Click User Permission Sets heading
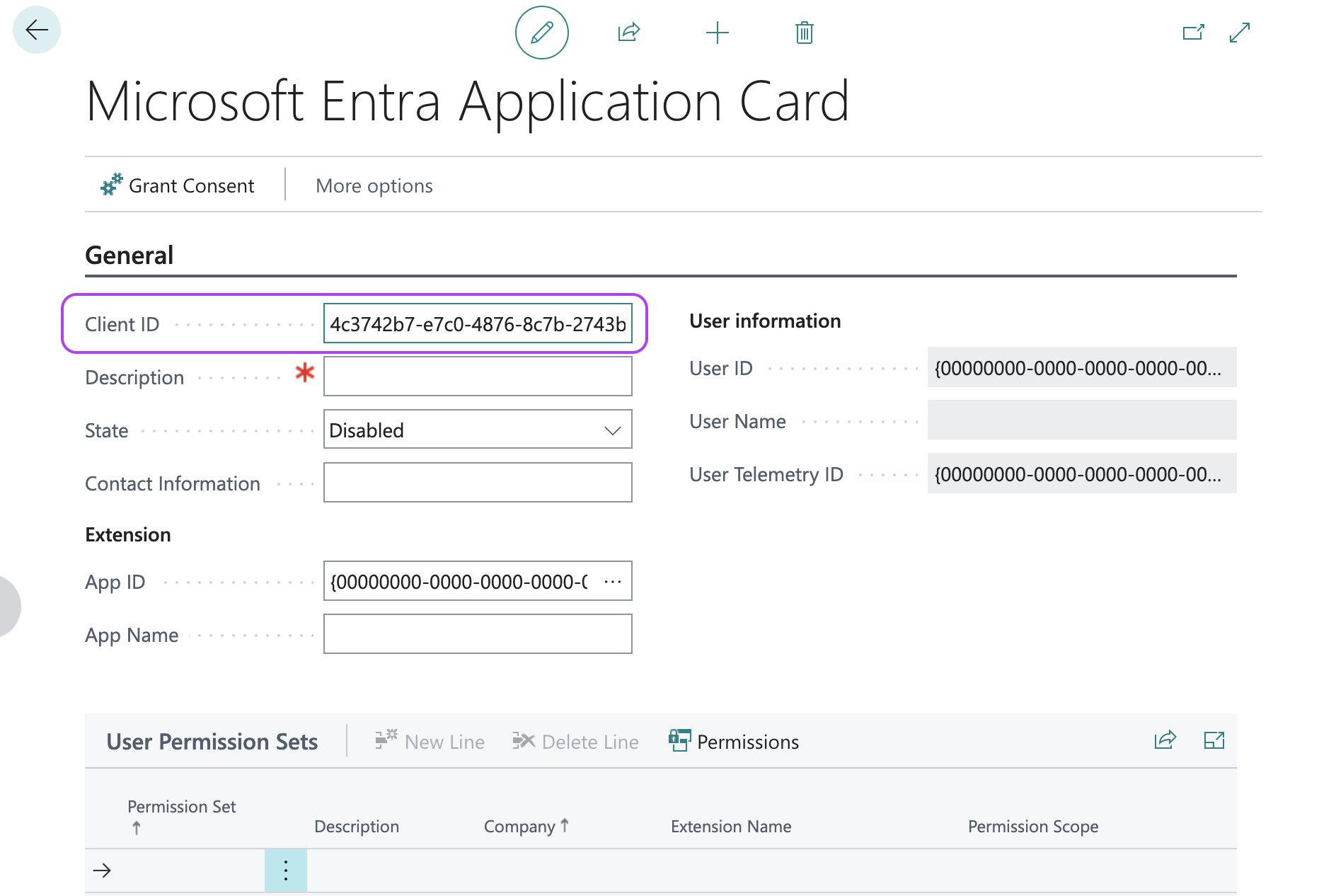Image resolution: width=1319 pixels, height=896 pixels. [212, 741]
